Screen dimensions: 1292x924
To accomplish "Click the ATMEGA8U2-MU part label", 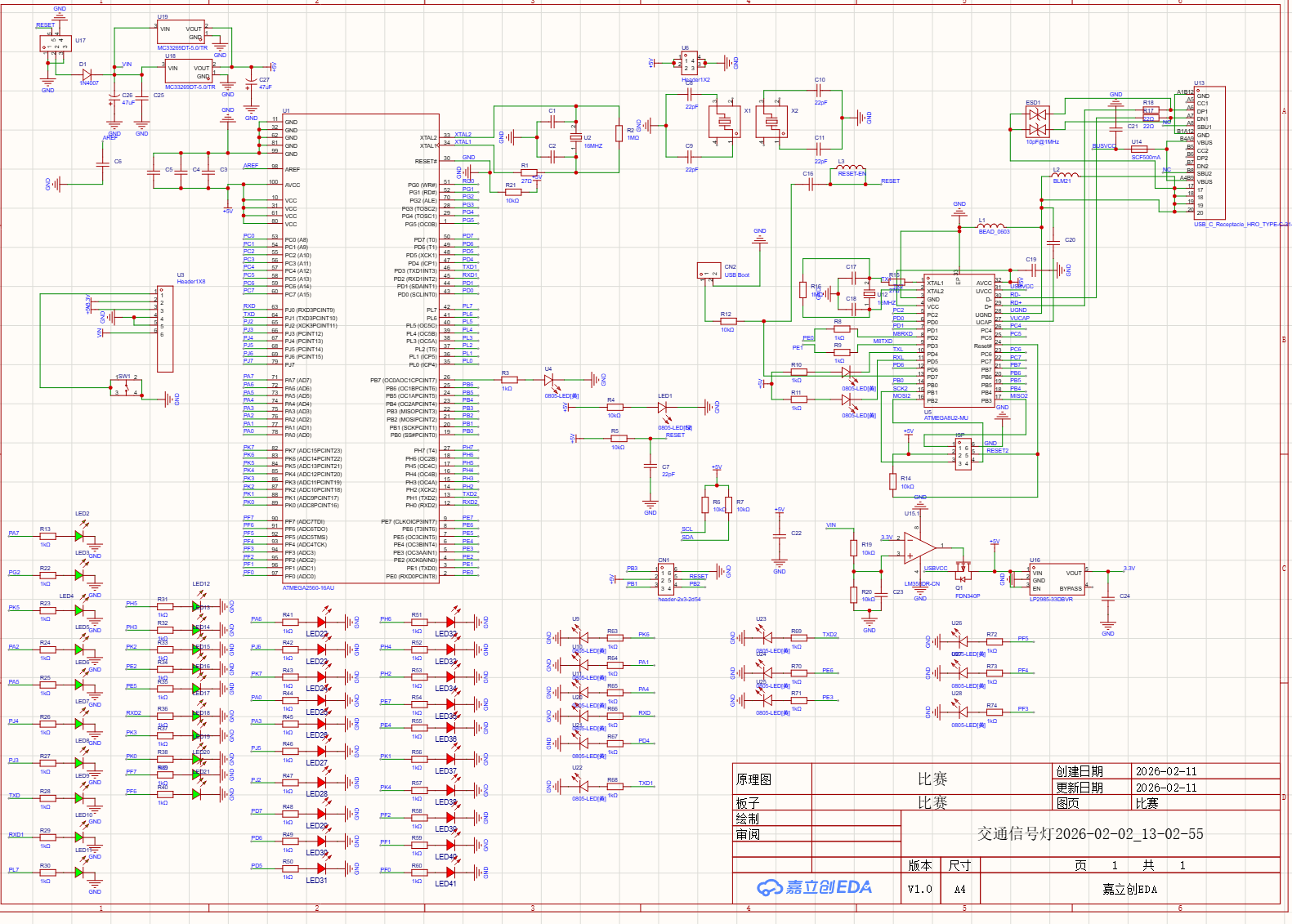I will (946, 417).
